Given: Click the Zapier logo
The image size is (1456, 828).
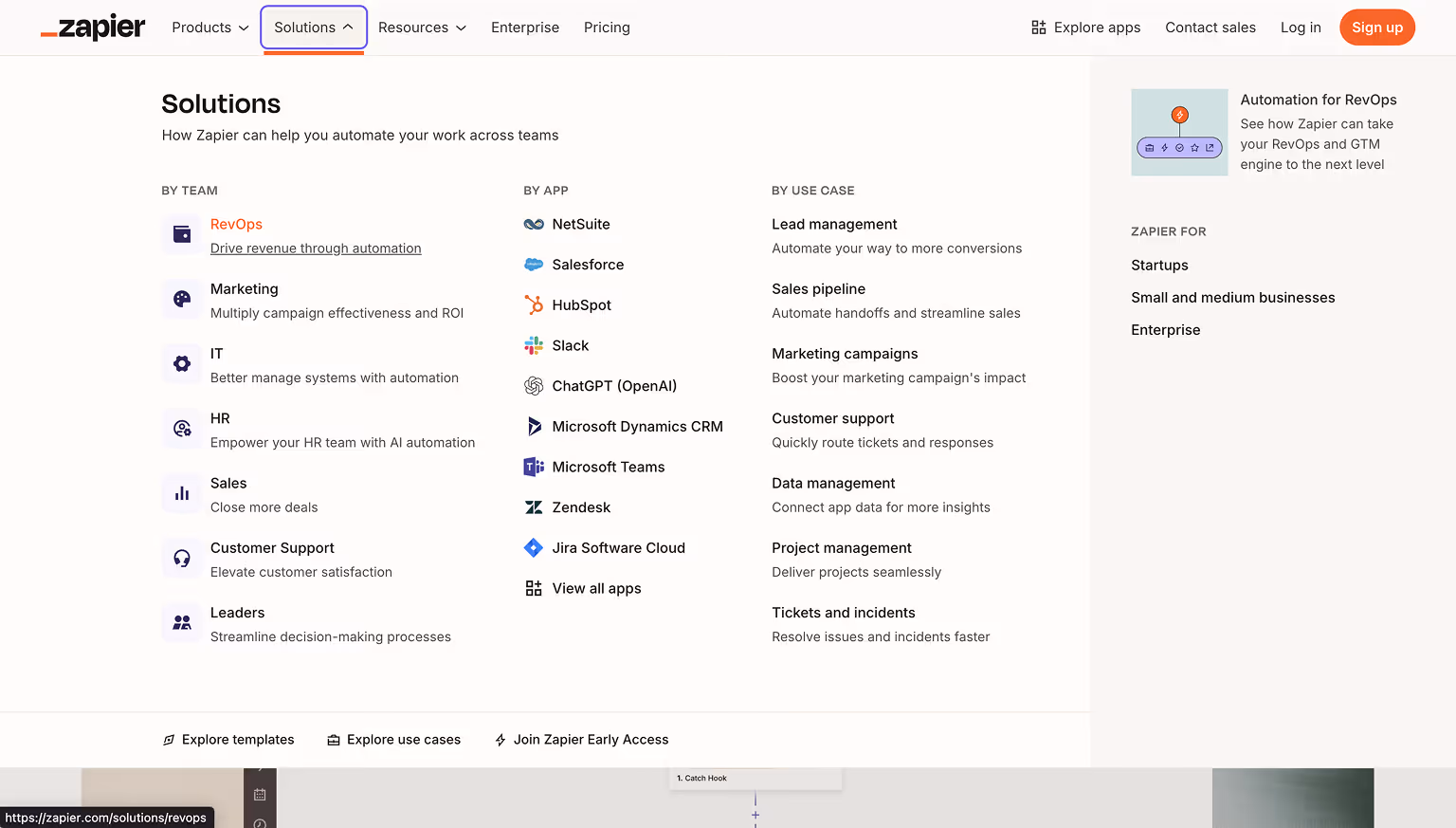Looking at the screenshot, I should [92, 28].
